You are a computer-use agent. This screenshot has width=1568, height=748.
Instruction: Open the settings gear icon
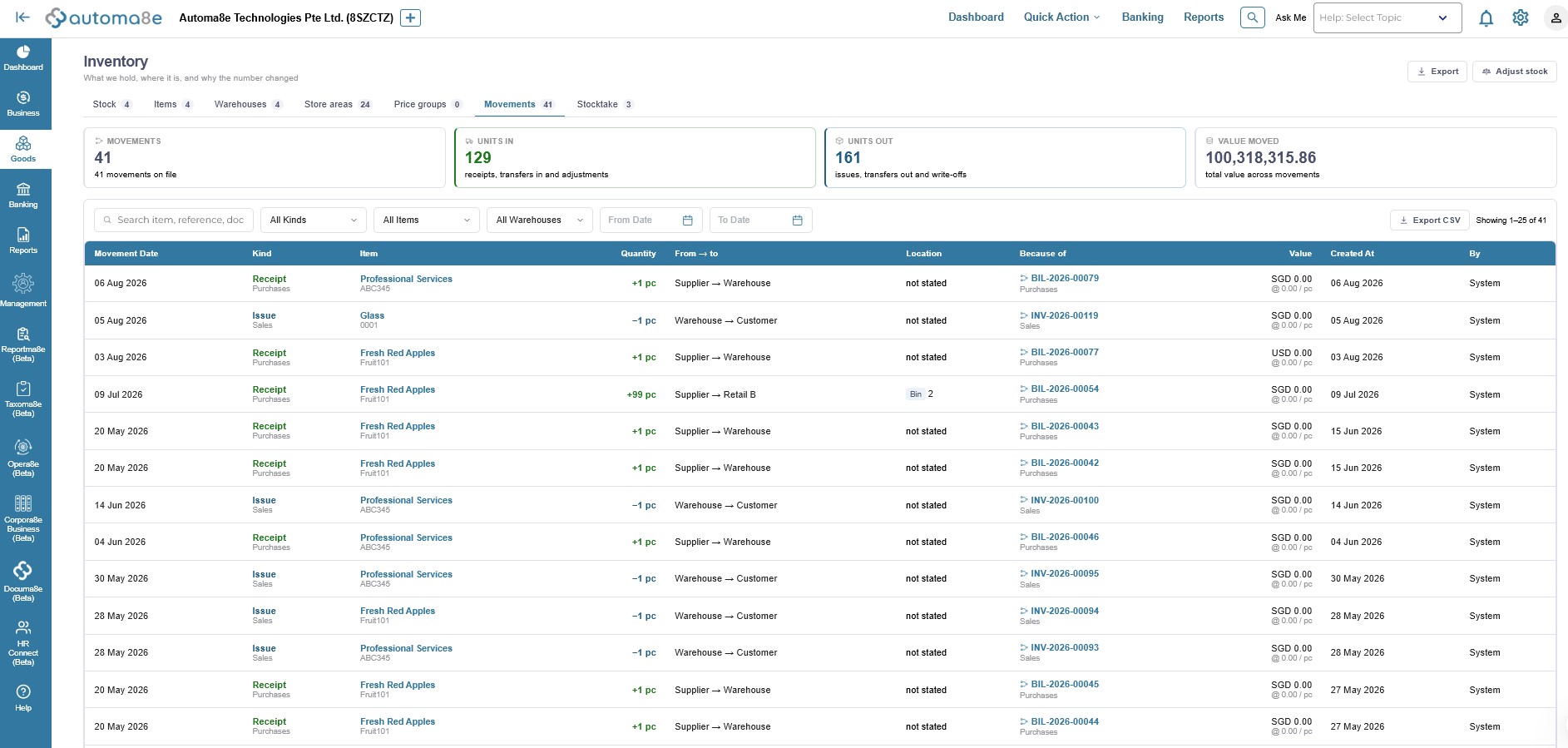(x=1521, y=17)
